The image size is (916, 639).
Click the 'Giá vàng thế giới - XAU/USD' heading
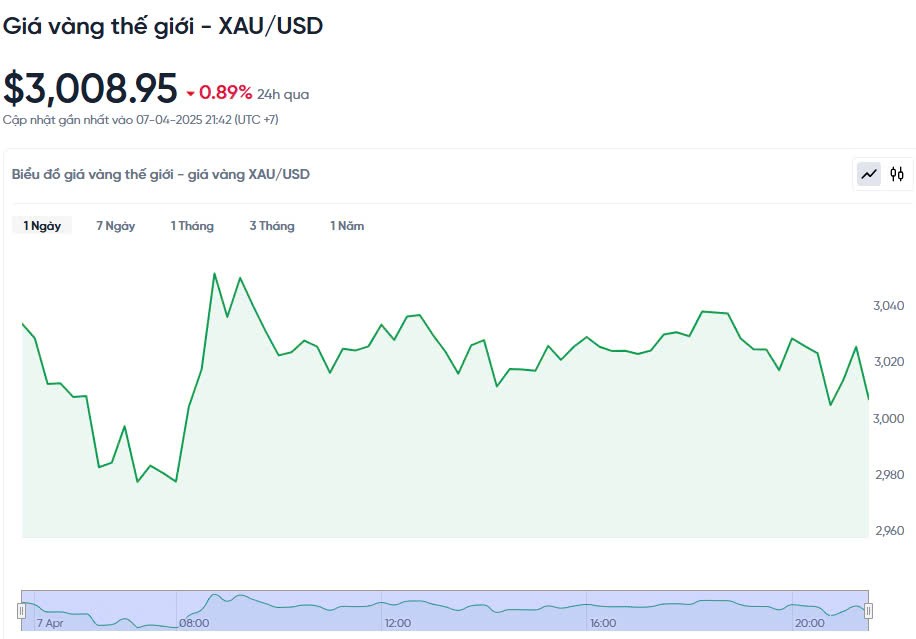163,27
